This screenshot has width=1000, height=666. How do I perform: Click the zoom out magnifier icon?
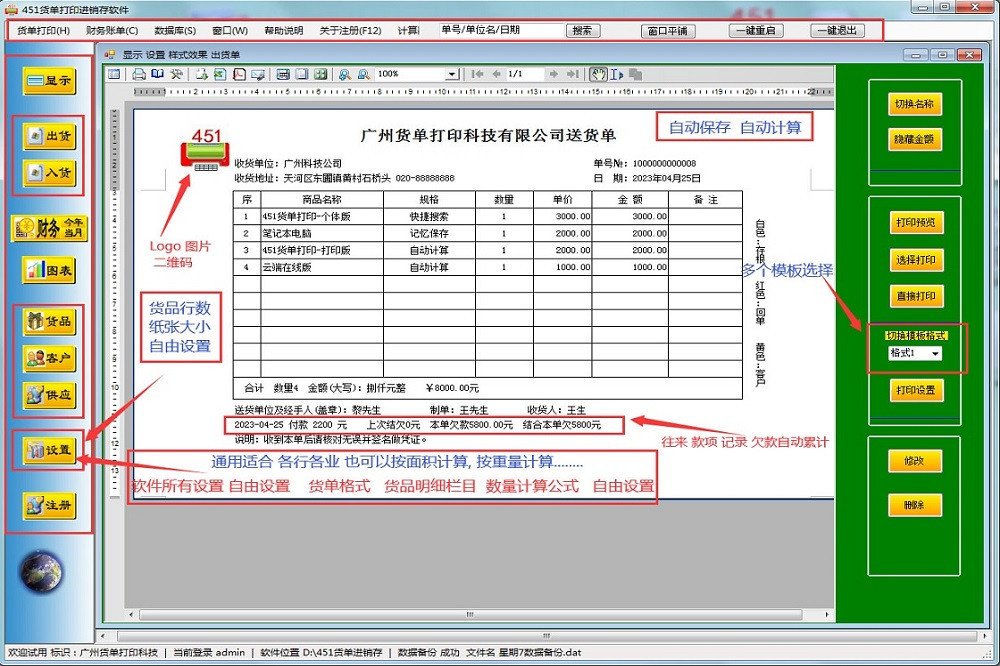tap(364, 75)
